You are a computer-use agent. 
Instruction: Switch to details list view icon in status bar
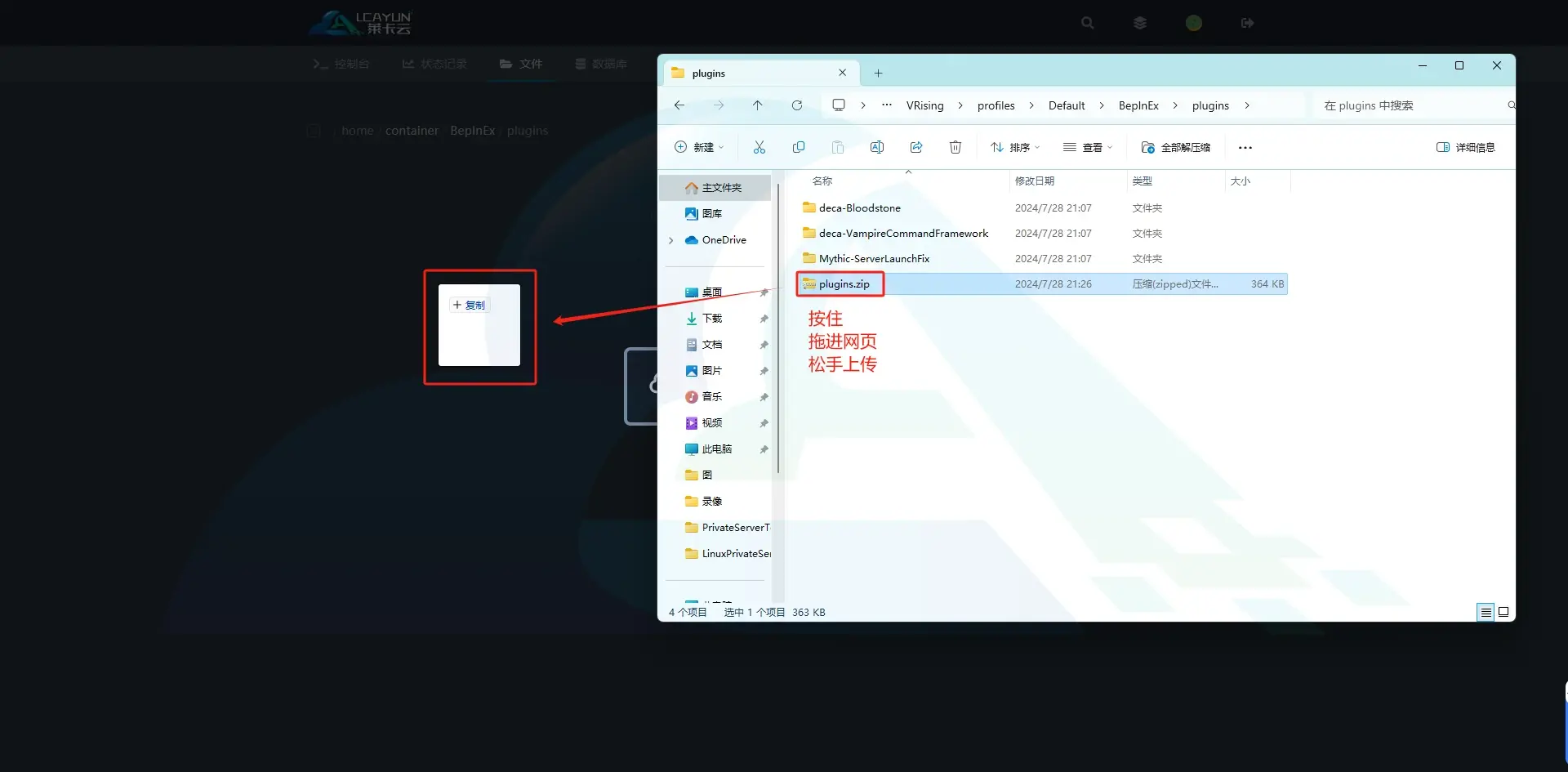pos(1486,612)
